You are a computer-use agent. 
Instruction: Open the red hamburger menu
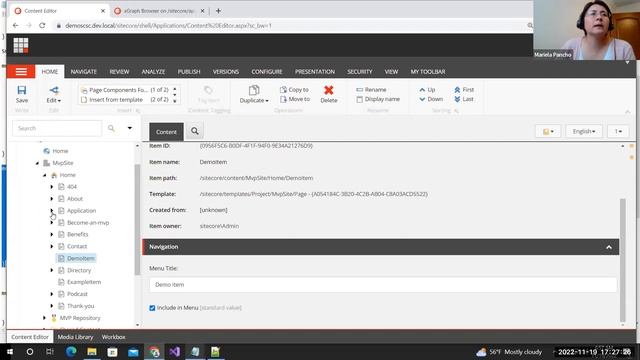pyautogui.click(x=21, y=72)
